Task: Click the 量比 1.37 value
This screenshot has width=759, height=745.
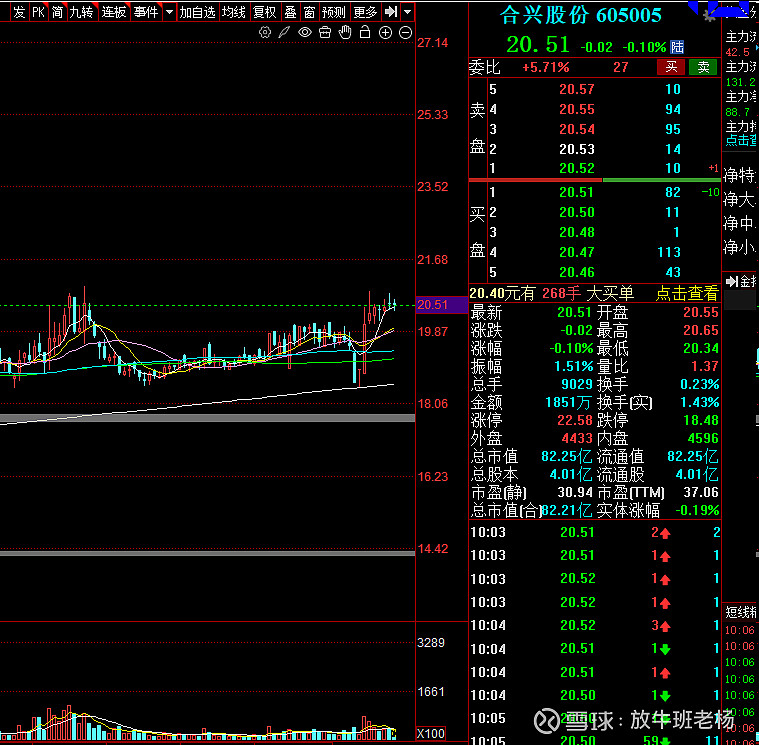Action: pyautogui.click(x=706, y=366)
